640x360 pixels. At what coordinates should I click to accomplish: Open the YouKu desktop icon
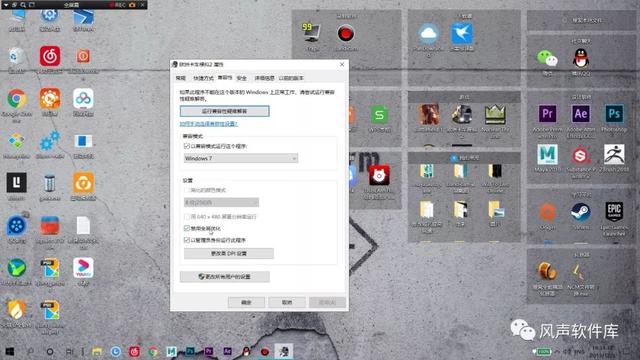pos(83,268)
